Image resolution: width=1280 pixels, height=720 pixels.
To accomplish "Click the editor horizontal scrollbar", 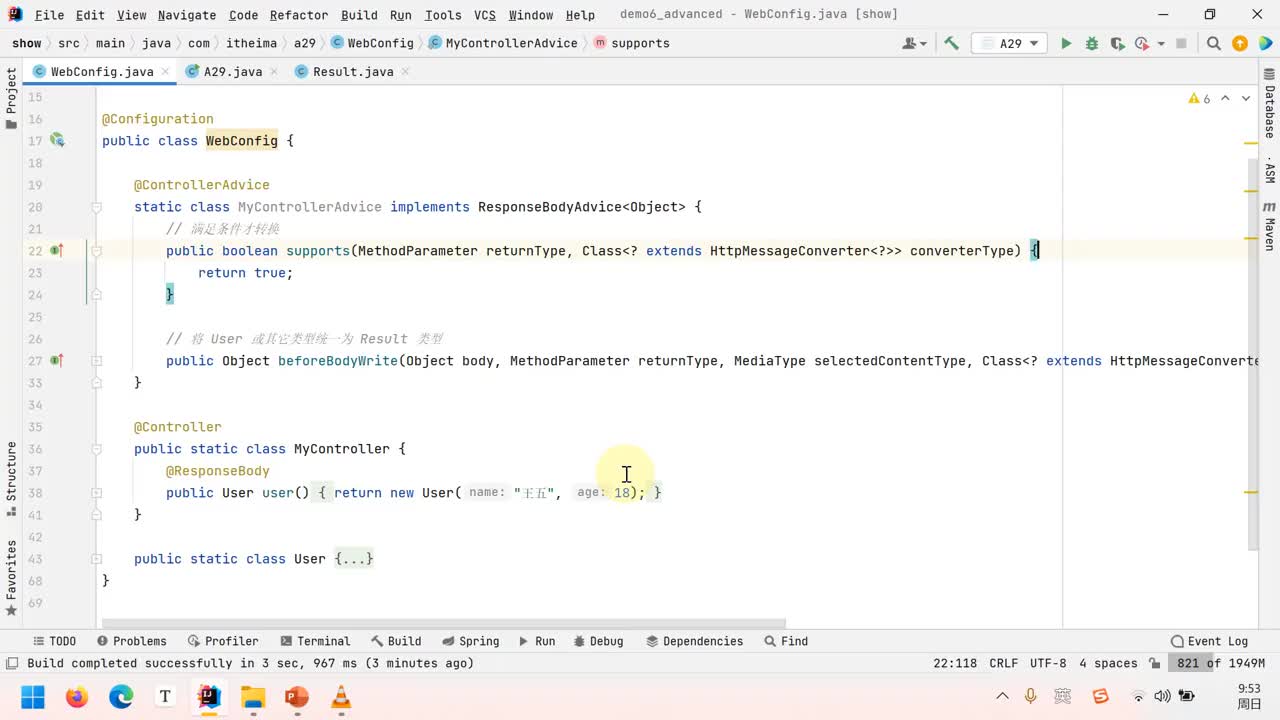I will (x=444, y=623).
